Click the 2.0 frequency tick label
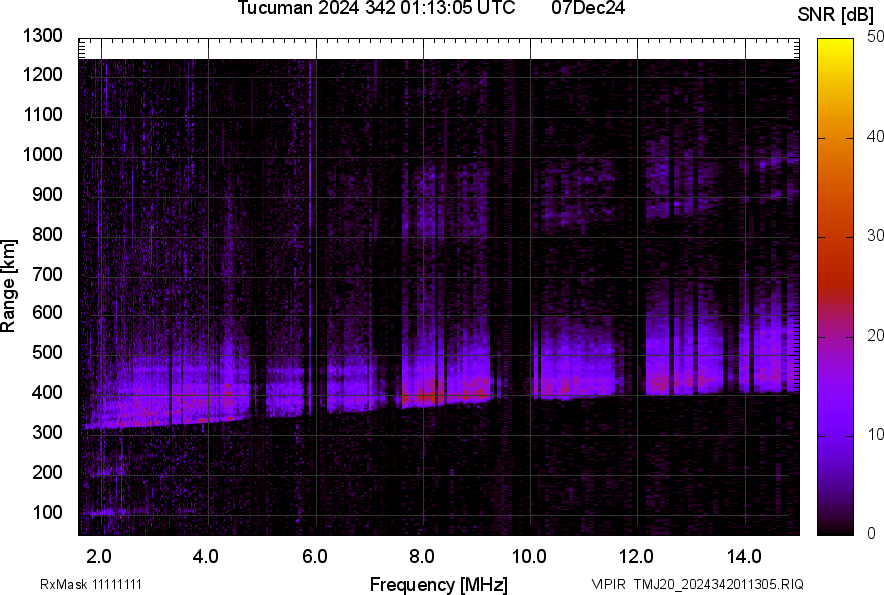This screenshot has width=884, height=595. [99, 557]
